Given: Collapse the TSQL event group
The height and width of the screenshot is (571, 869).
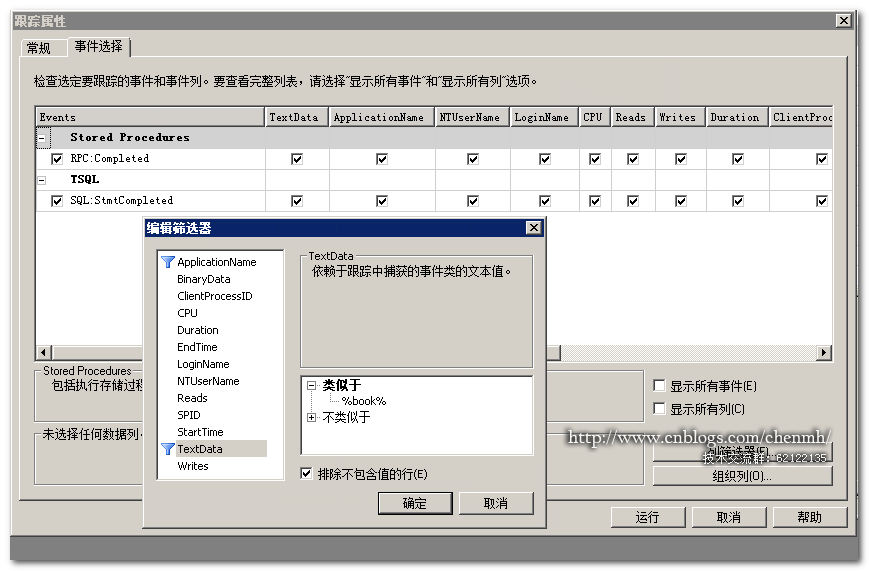Looking at the screenshot, I should 42,180.
